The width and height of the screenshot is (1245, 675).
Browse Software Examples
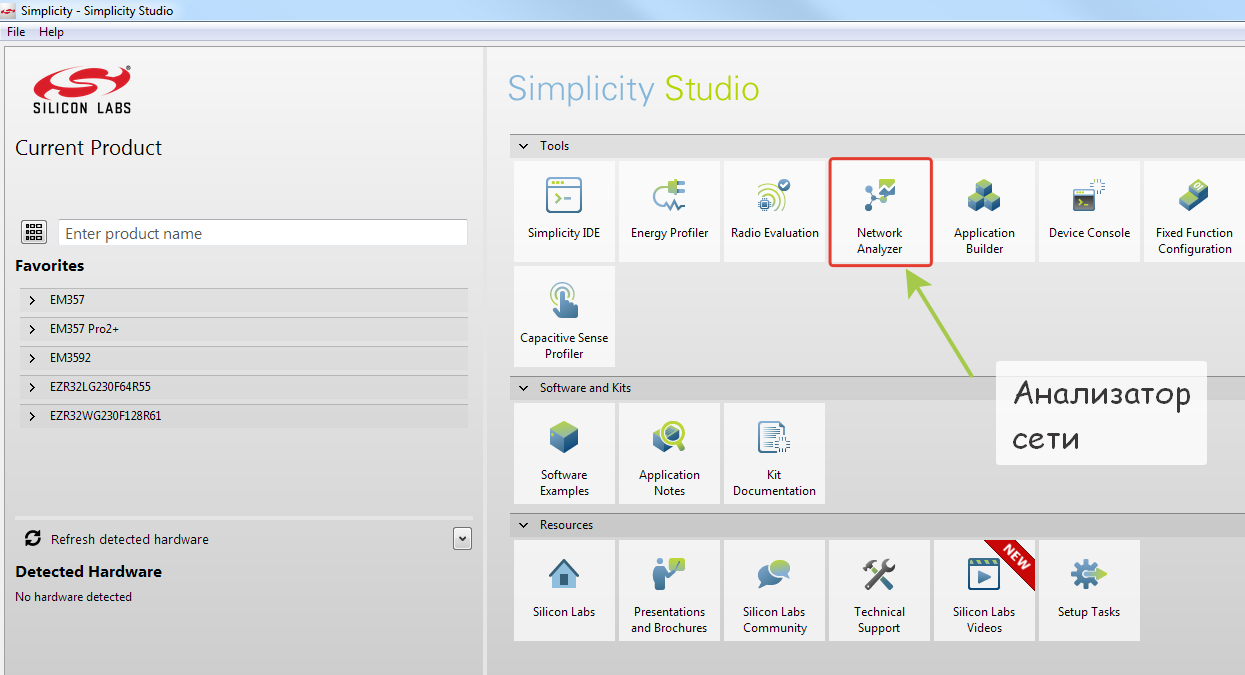point(564,454)
